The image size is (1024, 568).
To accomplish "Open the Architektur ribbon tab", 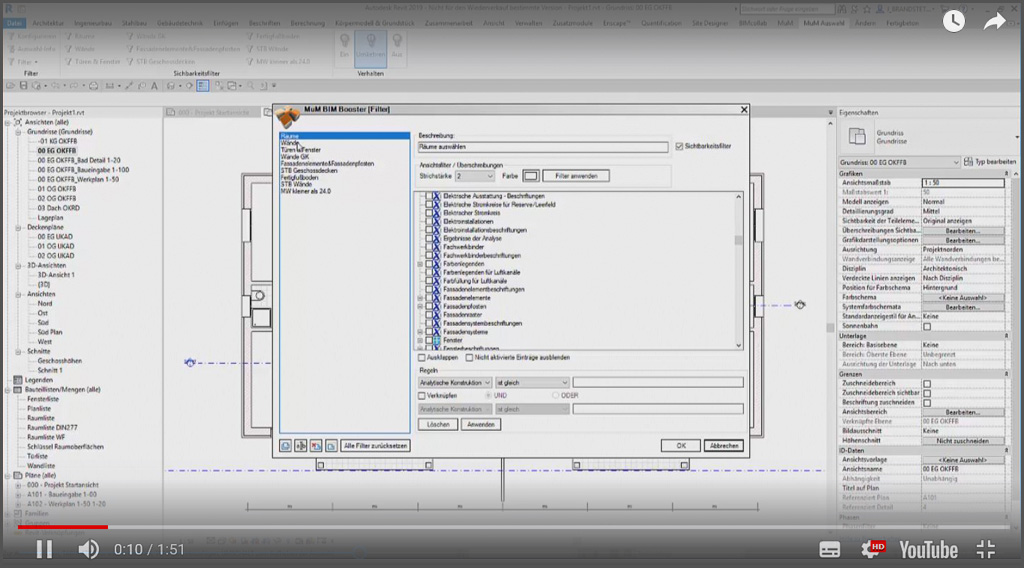I will (48, 21).
